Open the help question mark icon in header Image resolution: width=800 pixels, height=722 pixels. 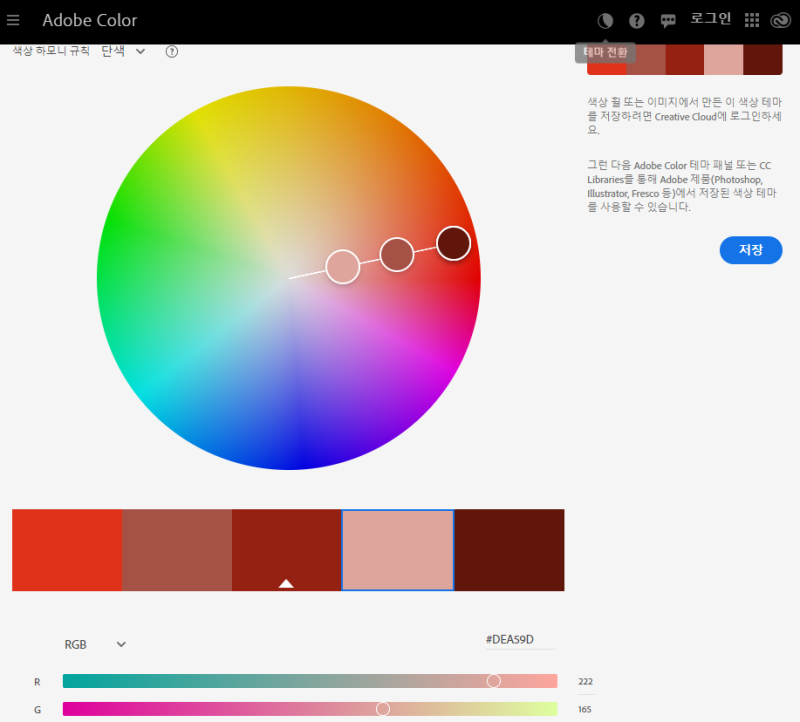[x=636, y=21]
